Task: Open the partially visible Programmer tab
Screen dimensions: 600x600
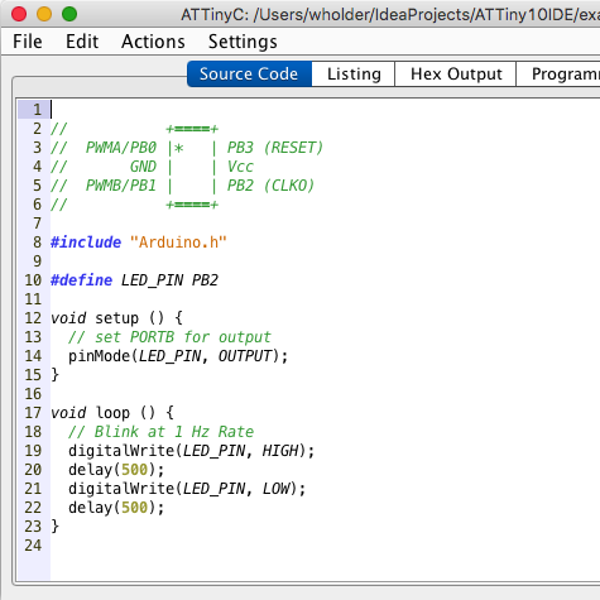Action: tap(563, 74)
